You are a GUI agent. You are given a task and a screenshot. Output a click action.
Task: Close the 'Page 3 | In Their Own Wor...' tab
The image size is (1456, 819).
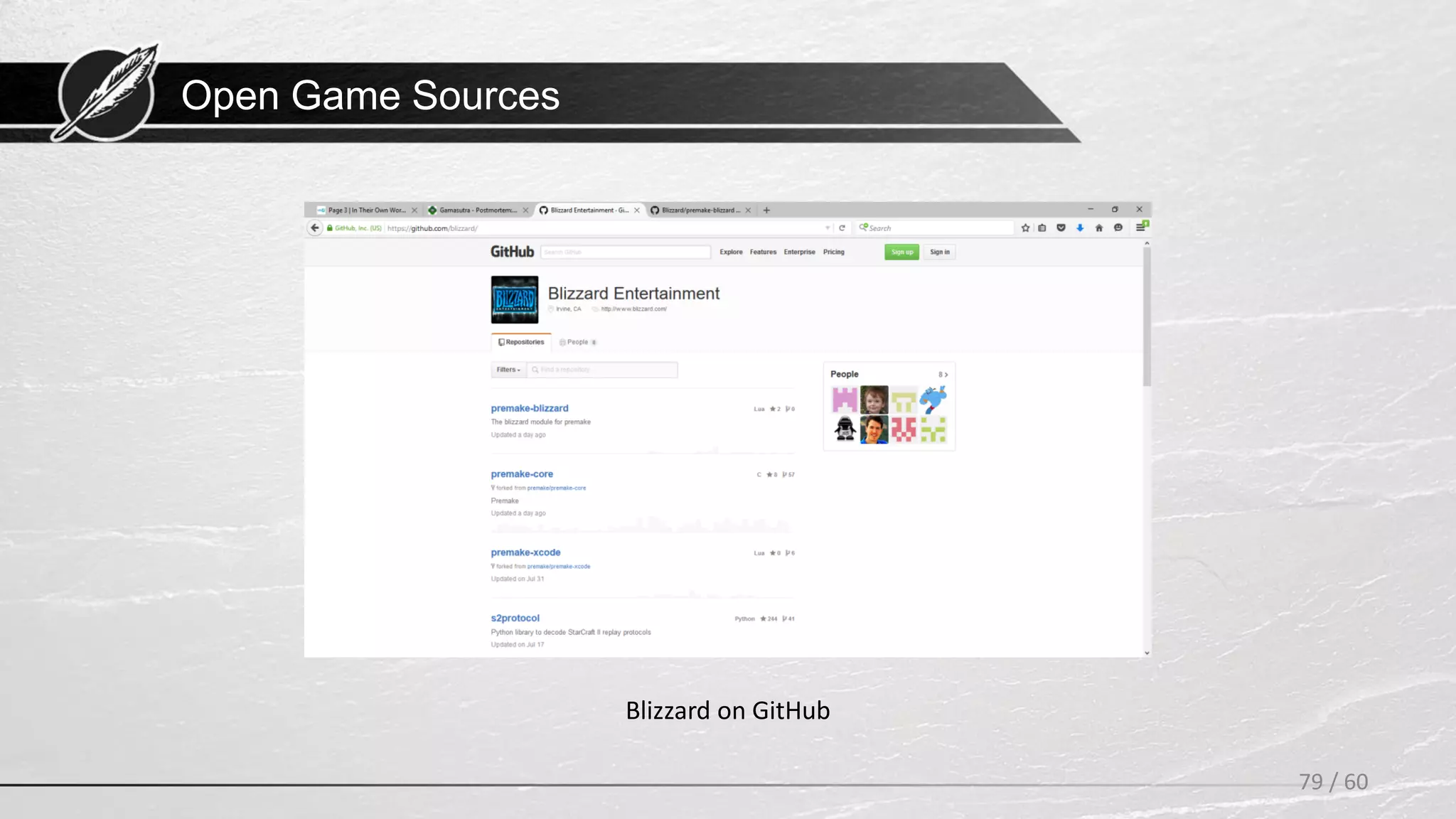point(414,210)
